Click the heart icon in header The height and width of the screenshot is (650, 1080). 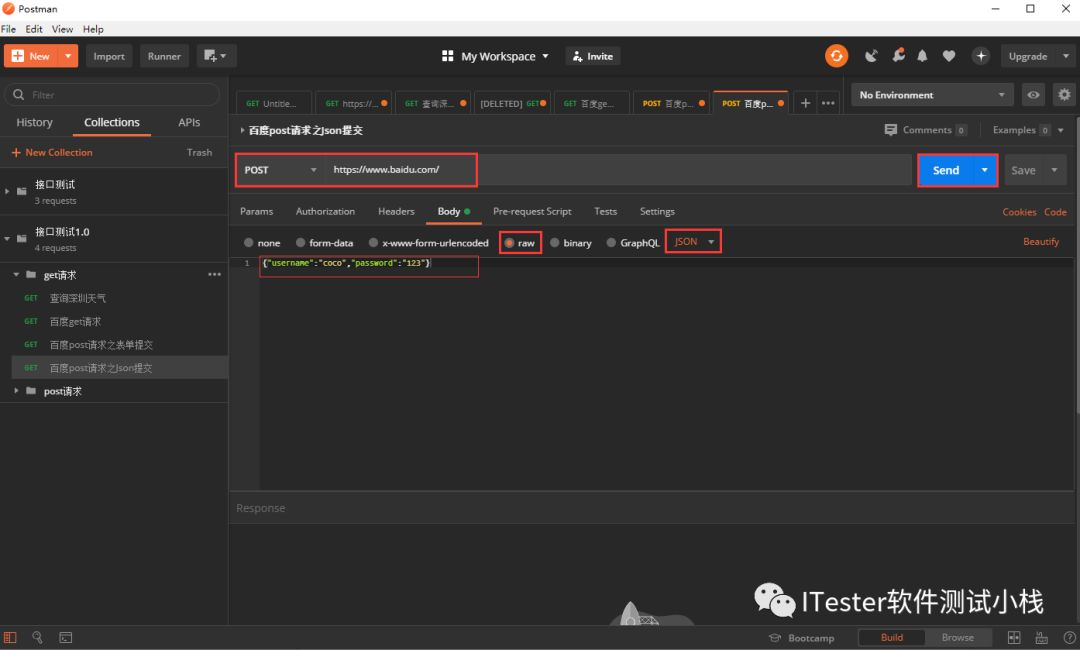pos(949,56)
